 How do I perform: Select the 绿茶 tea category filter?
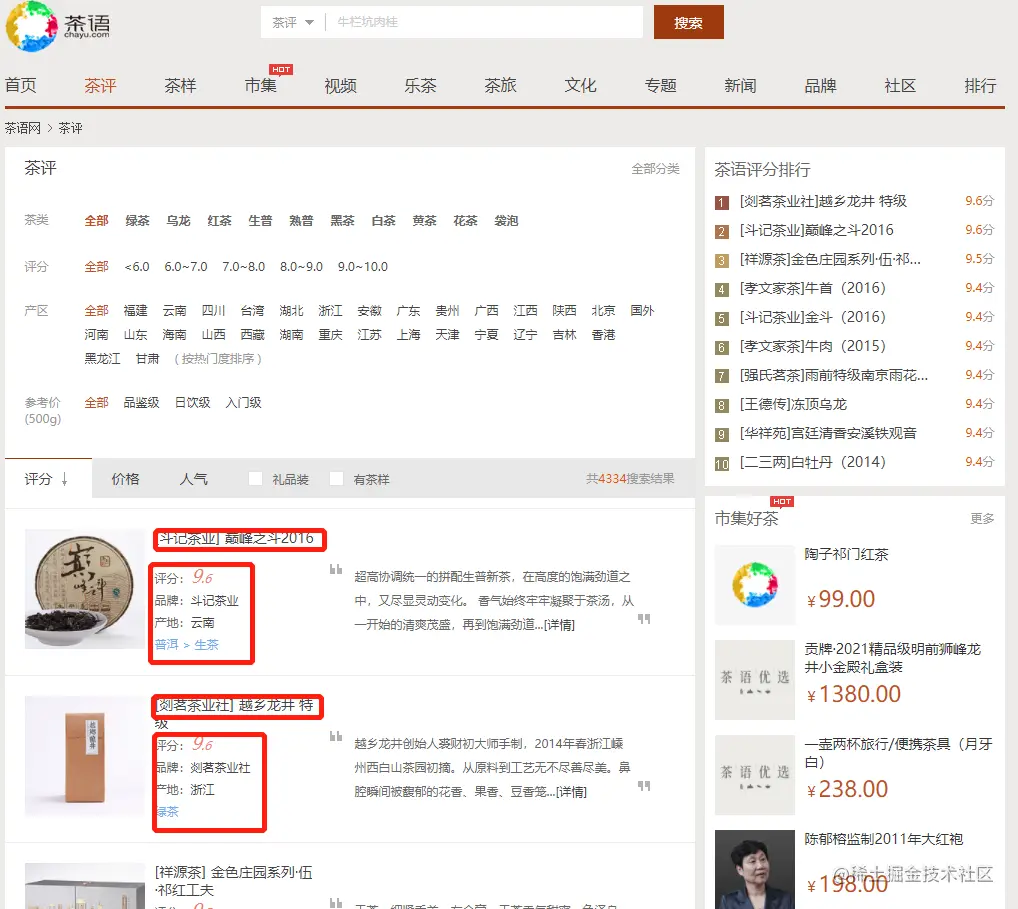(x=137, y=221)
